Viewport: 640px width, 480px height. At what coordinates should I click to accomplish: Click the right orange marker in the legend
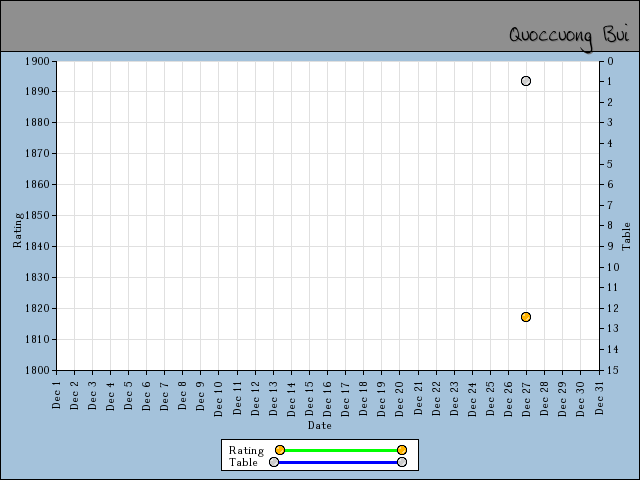[402, 450]
